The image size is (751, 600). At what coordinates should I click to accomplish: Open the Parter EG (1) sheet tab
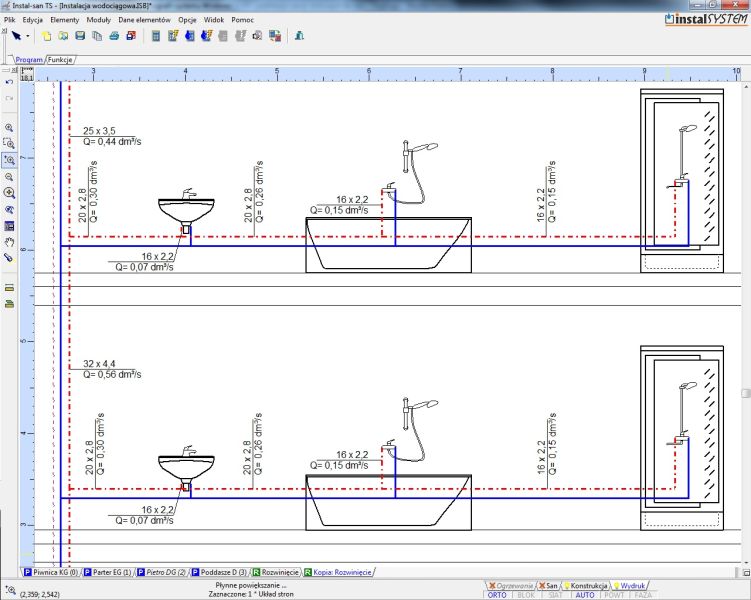pyautogui.click(x=111, y=572)
